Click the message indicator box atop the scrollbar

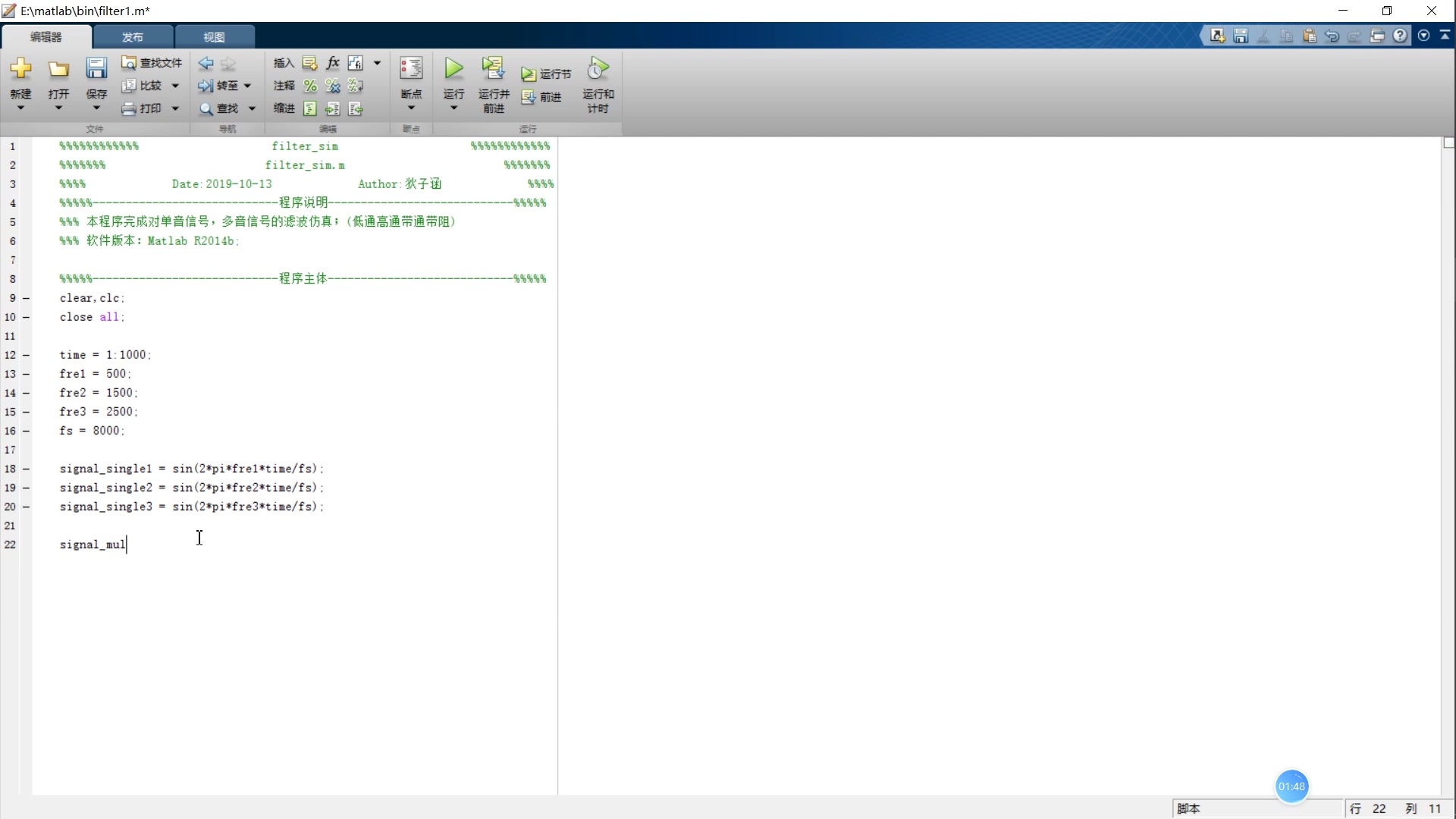[x=1448, y=143]
